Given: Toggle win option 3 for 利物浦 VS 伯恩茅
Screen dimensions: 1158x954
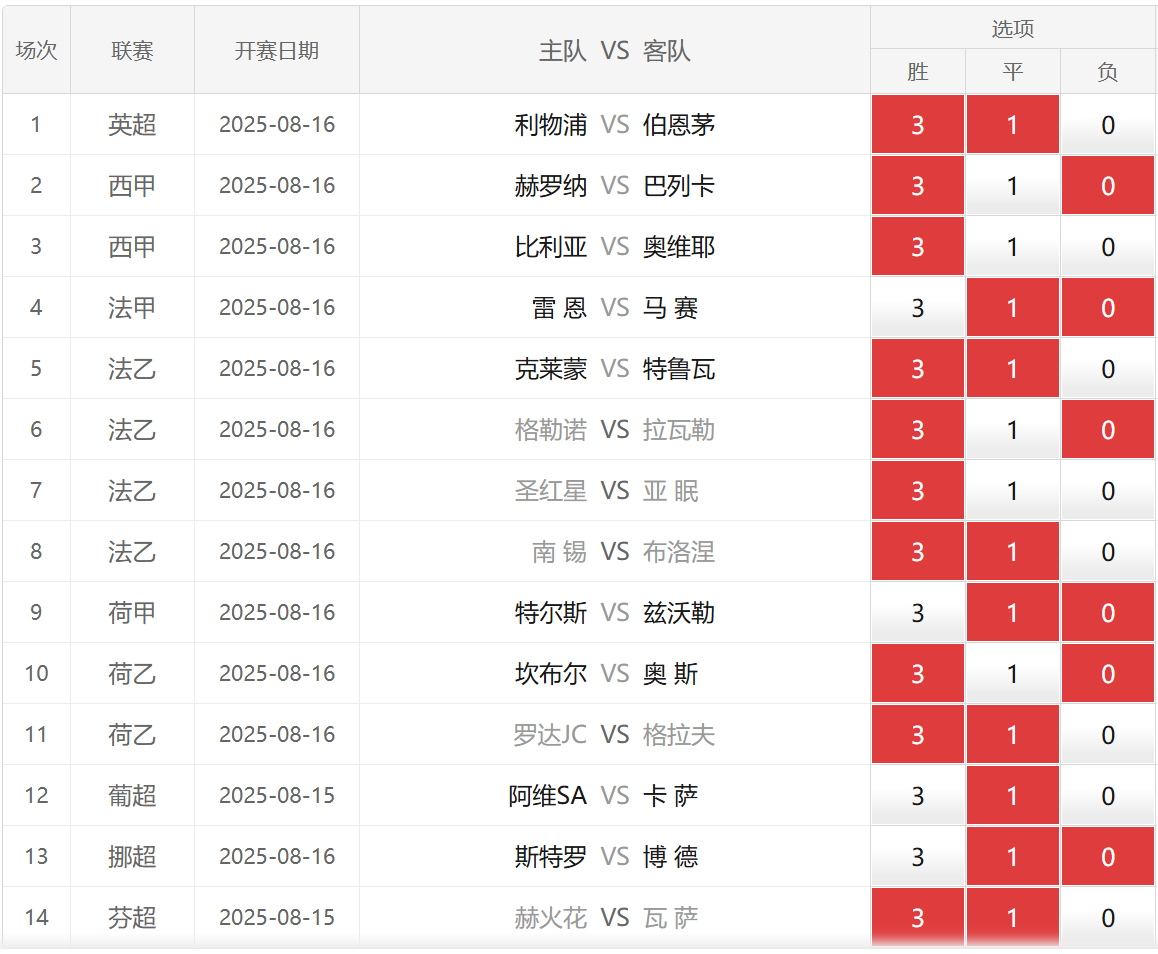Looking at the screenshot, I should tap(917, 124).
